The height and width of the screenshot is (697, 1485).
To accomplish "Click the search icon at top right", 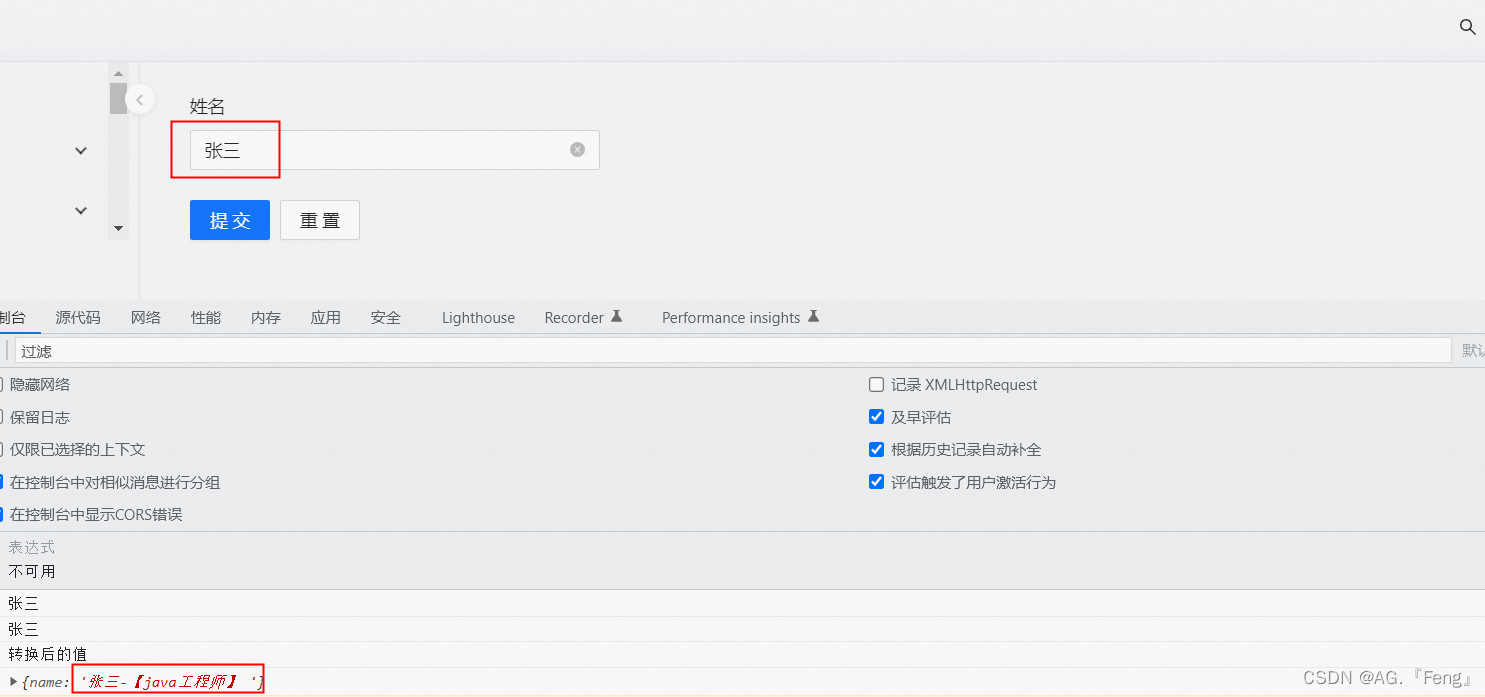I will (x=1467, y=27).
